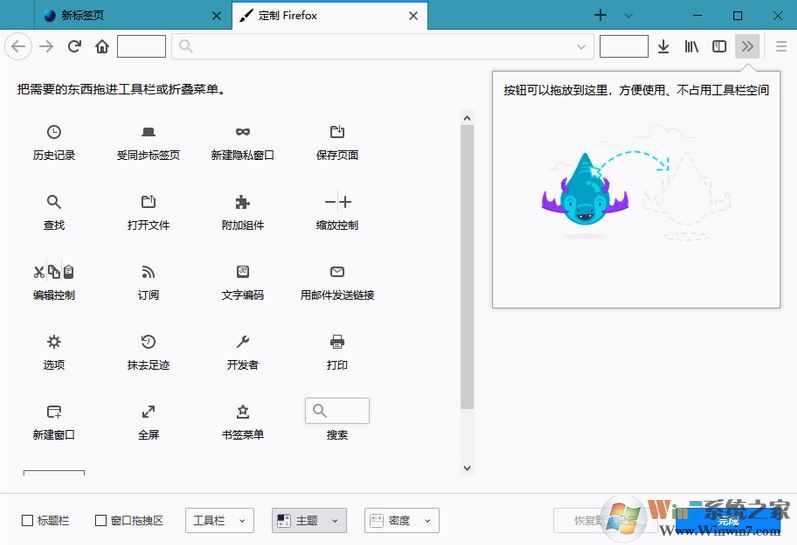
Task: Choose the 文字编码 text encoding icon
Action: point(243,272)
